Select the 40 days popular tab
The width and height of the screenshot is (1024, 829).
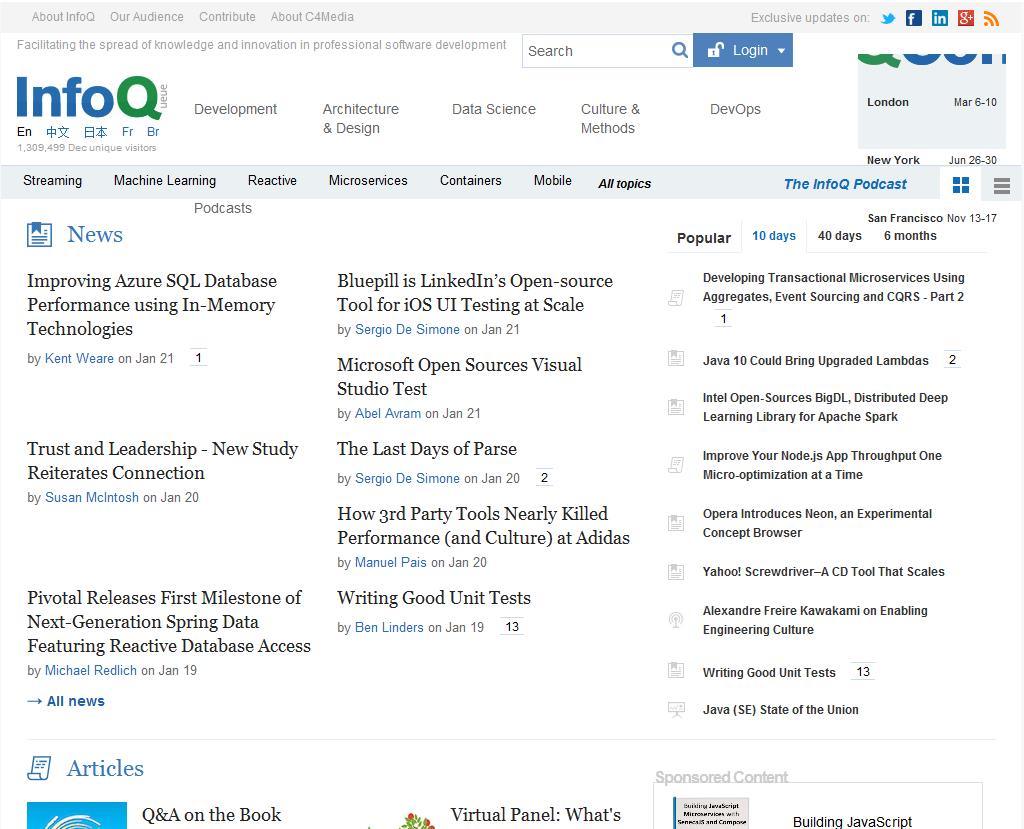[840, 236]
